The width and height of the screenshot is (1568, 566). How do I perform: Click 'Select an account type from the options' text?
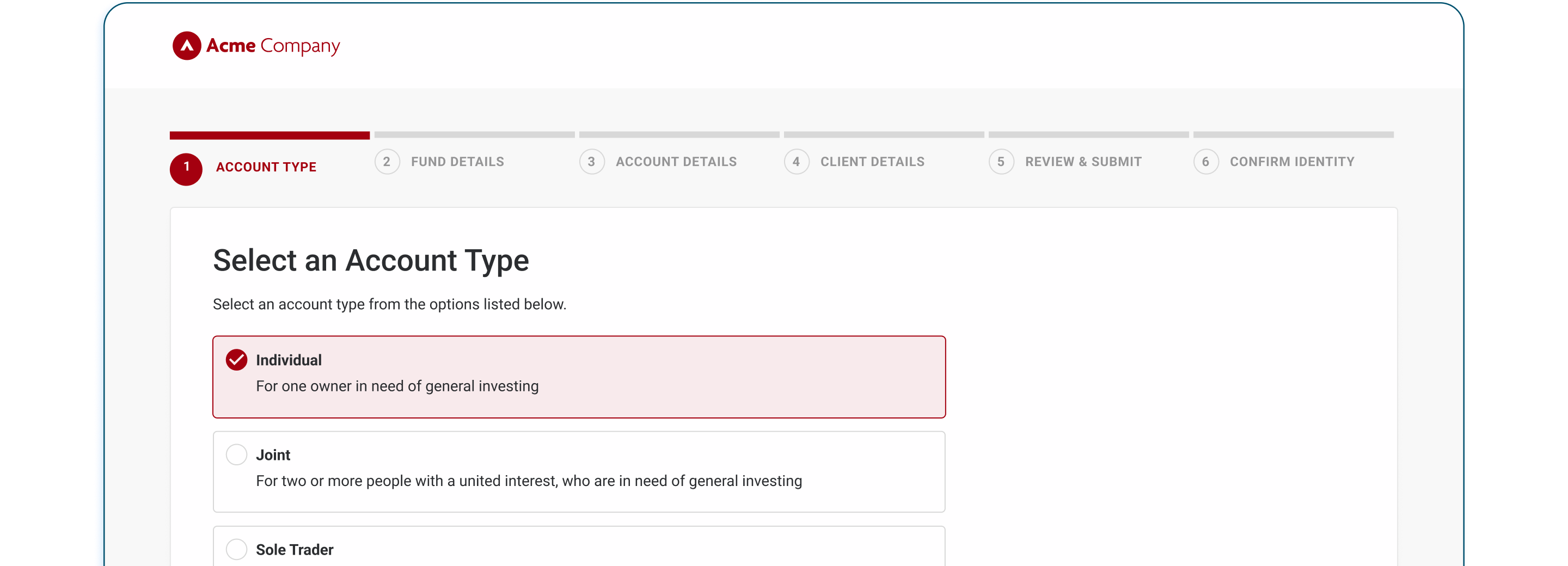coord(389,304)
